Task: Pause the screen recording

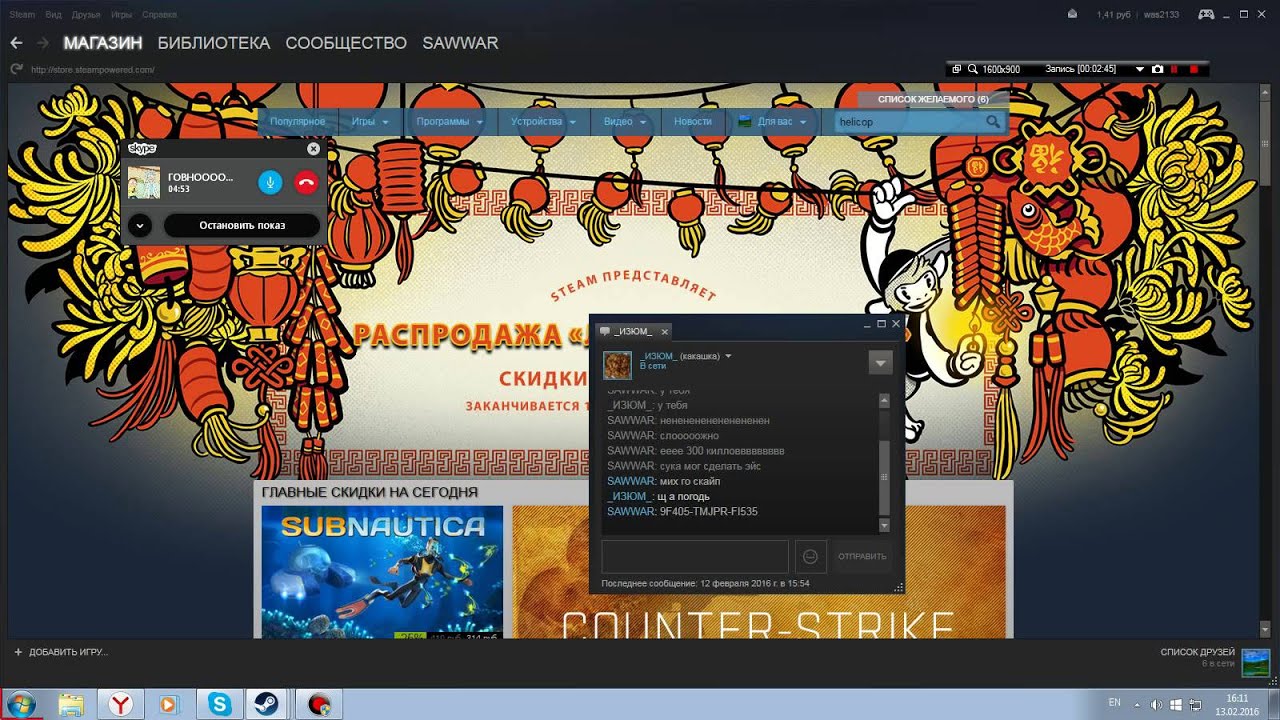Action: tap(1174, 69)
